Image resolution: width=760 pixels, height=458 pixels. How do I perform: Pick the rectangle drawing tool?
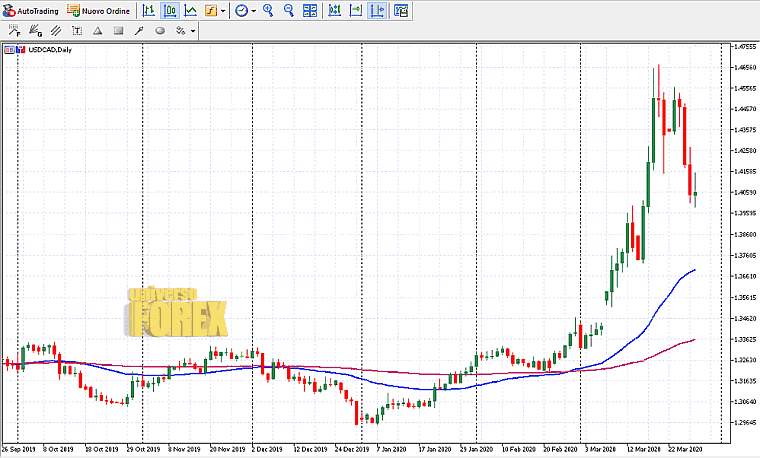coord(119,31)
